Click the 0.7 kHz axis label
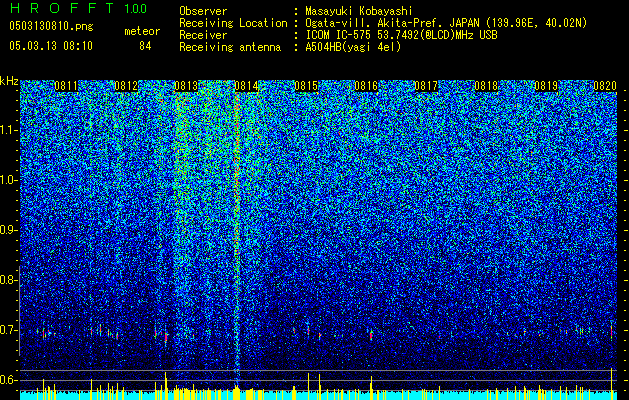 point(8,330)
